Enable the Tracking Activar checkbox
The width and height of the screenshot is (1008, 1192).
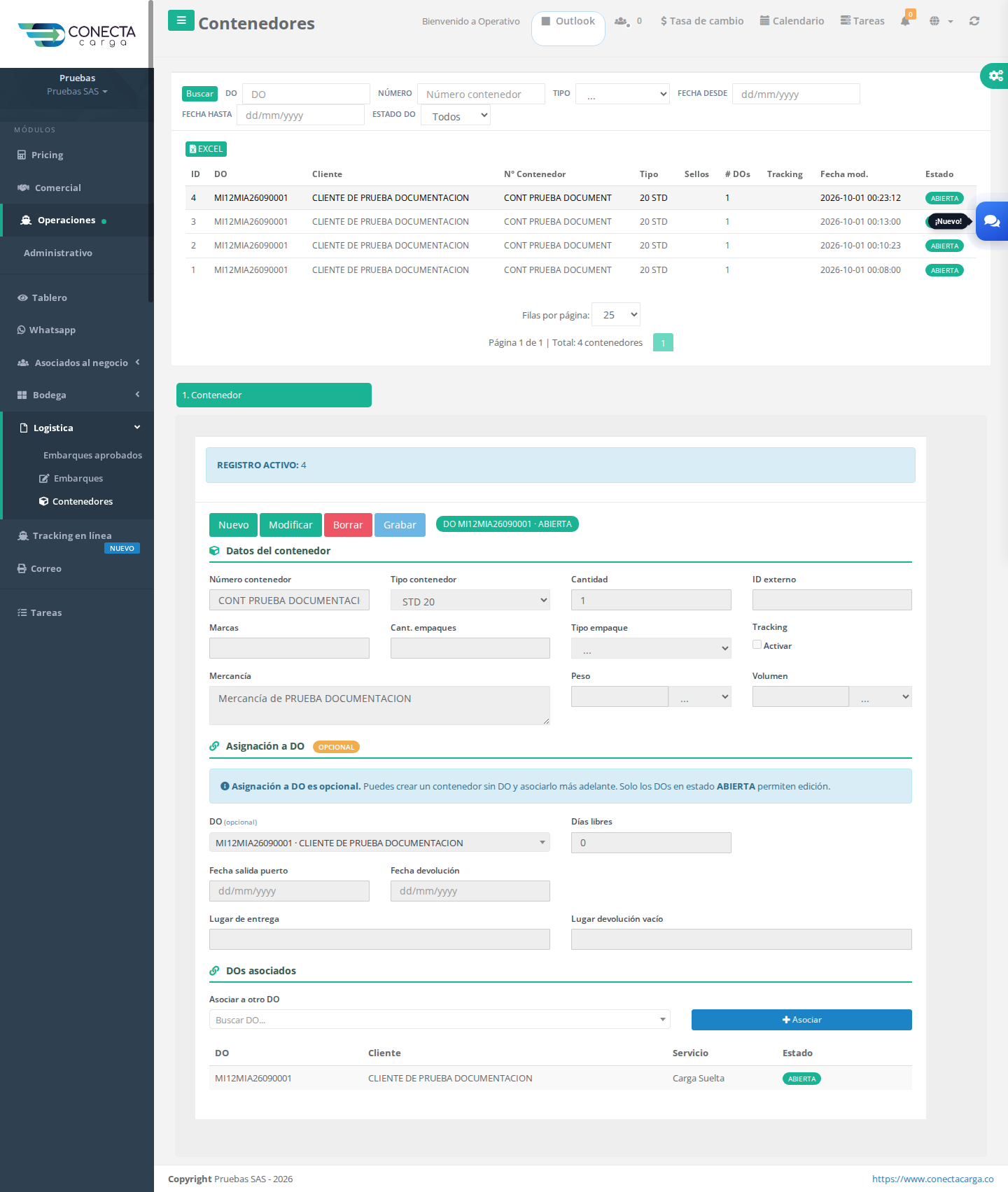coord(757,645)
